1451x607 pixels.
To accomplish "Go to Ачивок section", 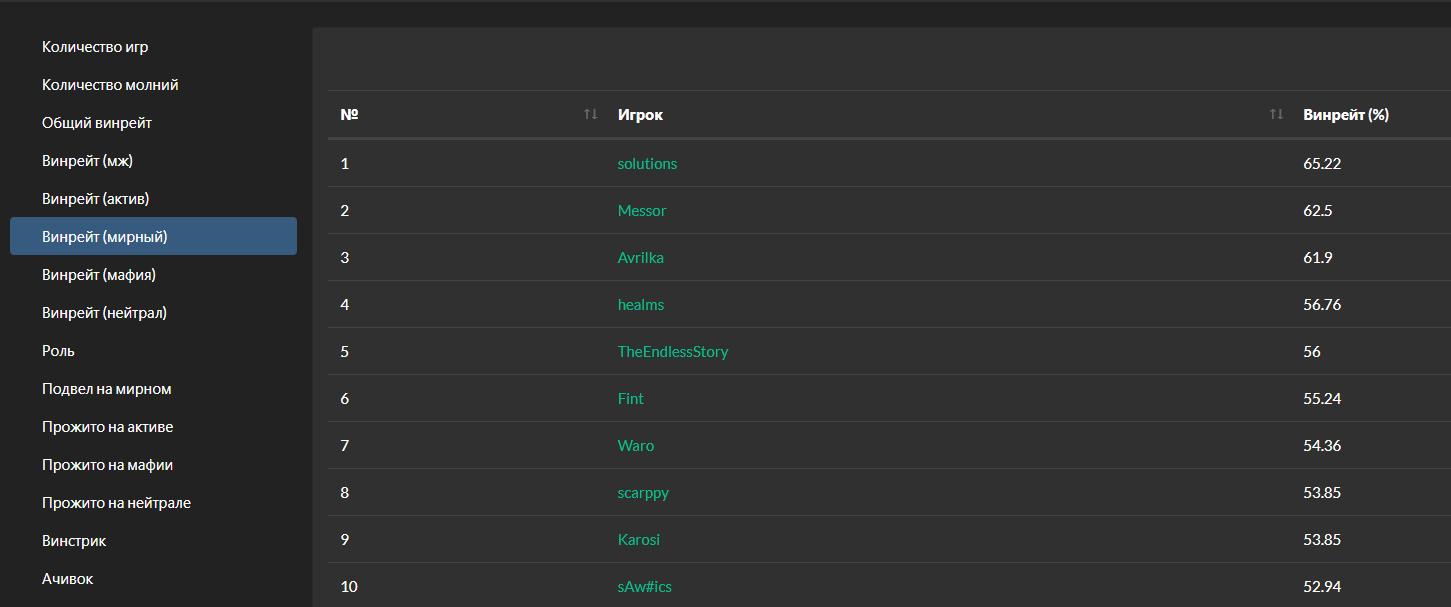I will point(68,579).
